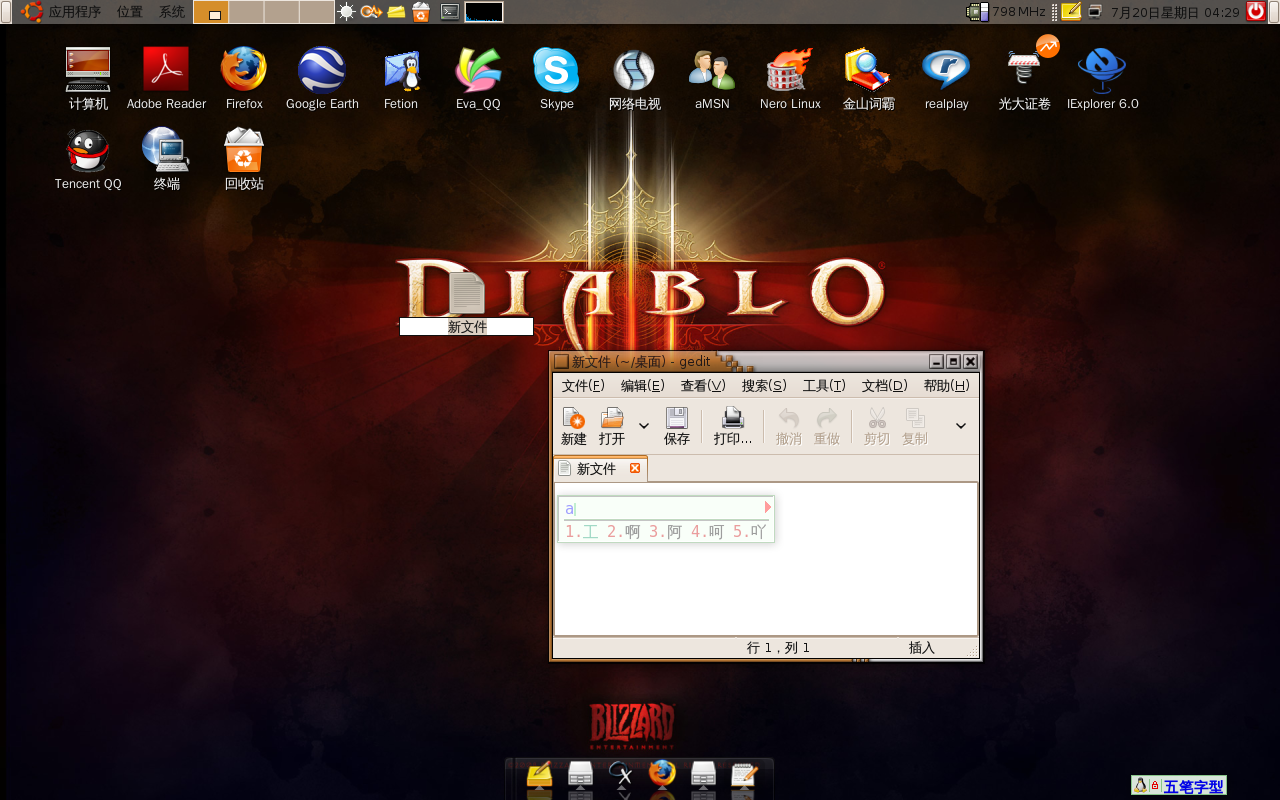The height and width of the screenshot is (800, 1280).
Task: Open the 帮助(H) menu in gedit
Action: pos(946,386)
